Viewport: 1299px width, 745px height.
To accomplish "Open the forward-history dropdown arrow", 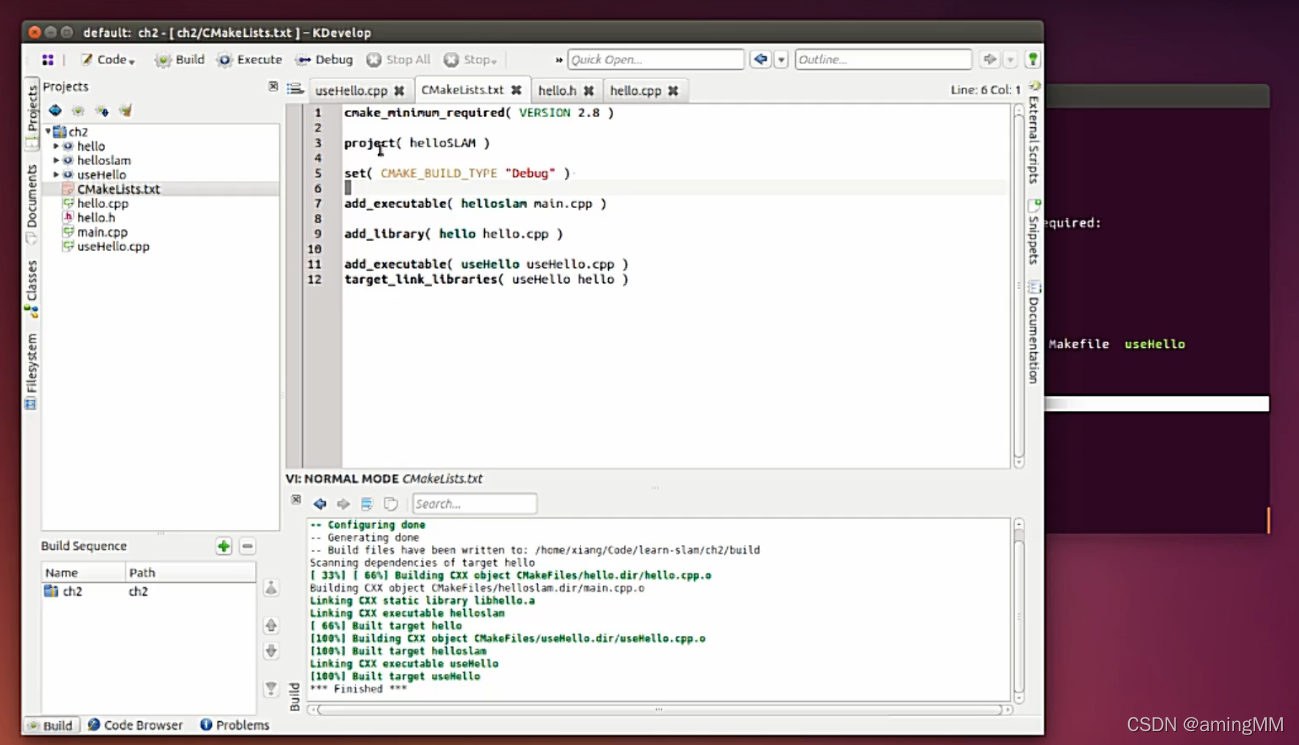I will click(1010, 60).
